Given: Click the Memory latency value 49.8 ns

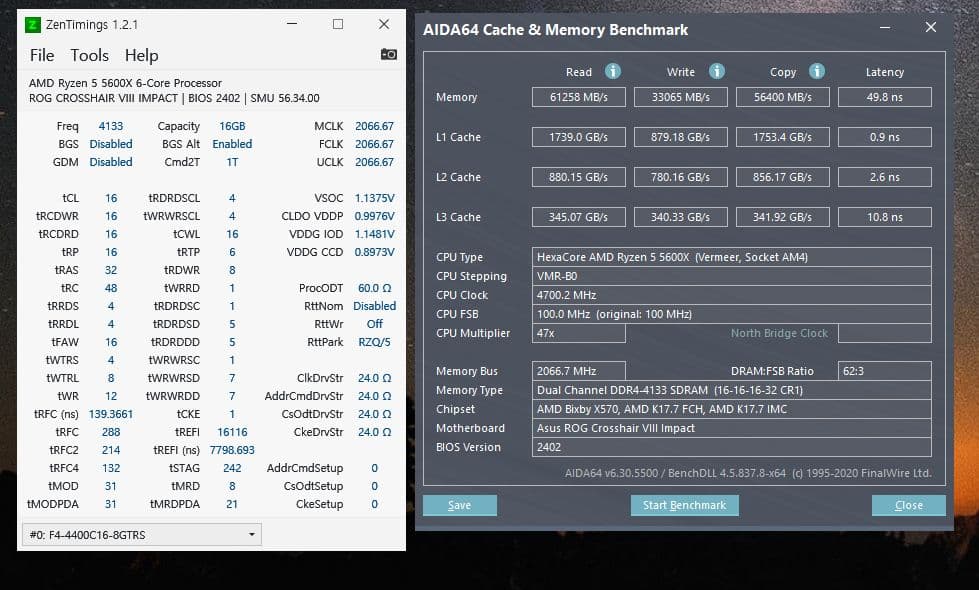Looking at the screenshot, I should pyautogui.click(x=885, y=97).
